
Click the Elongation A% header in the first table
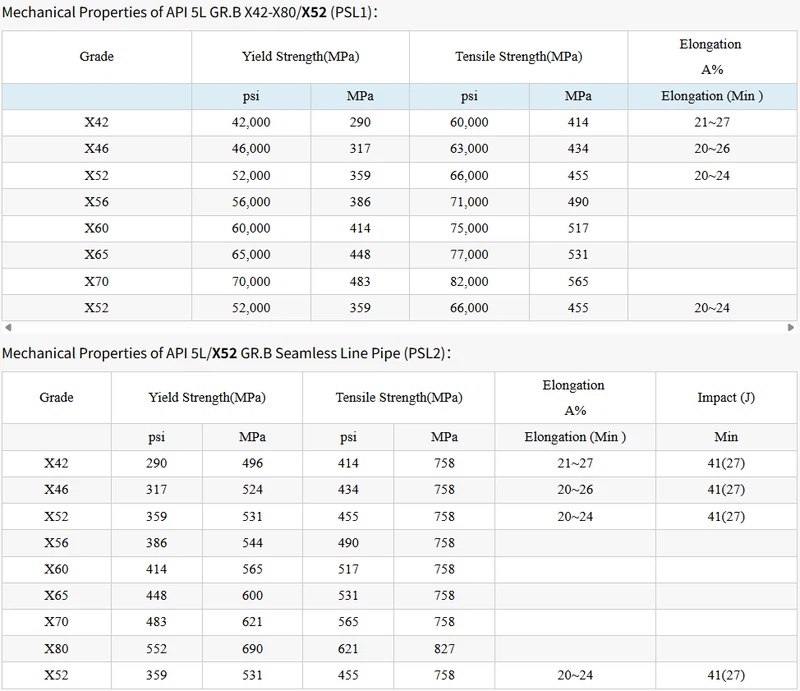[713, 57]
